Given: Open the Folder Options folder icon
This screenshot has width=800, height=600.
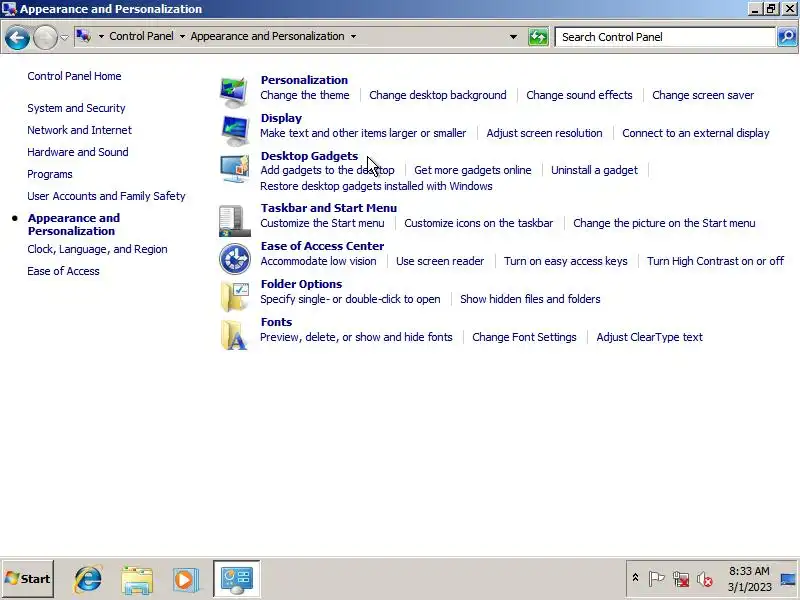Looking at the screenshot, I should pyautogui.click(x=235, y=296).
